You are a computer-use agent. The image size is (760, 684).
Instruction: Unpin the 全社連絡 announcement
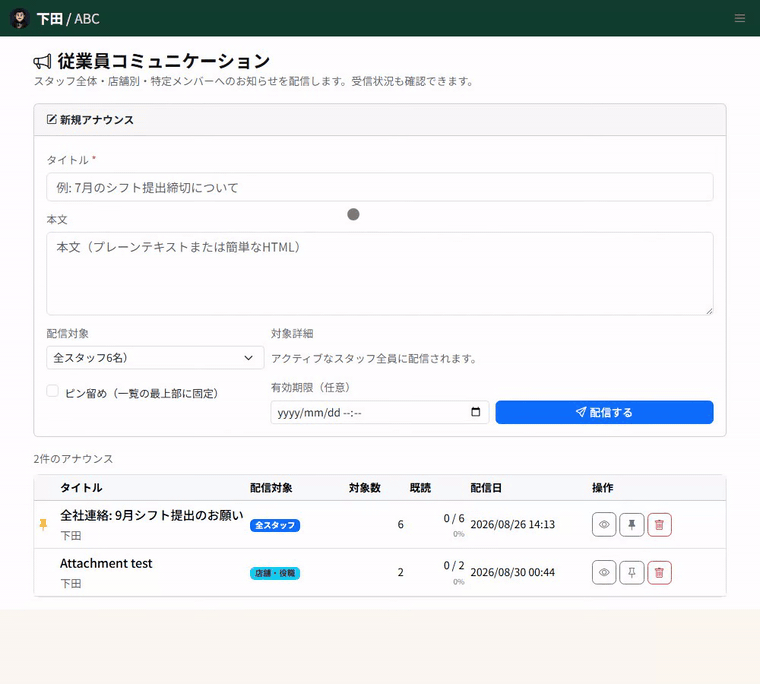[x=632, y=525]
